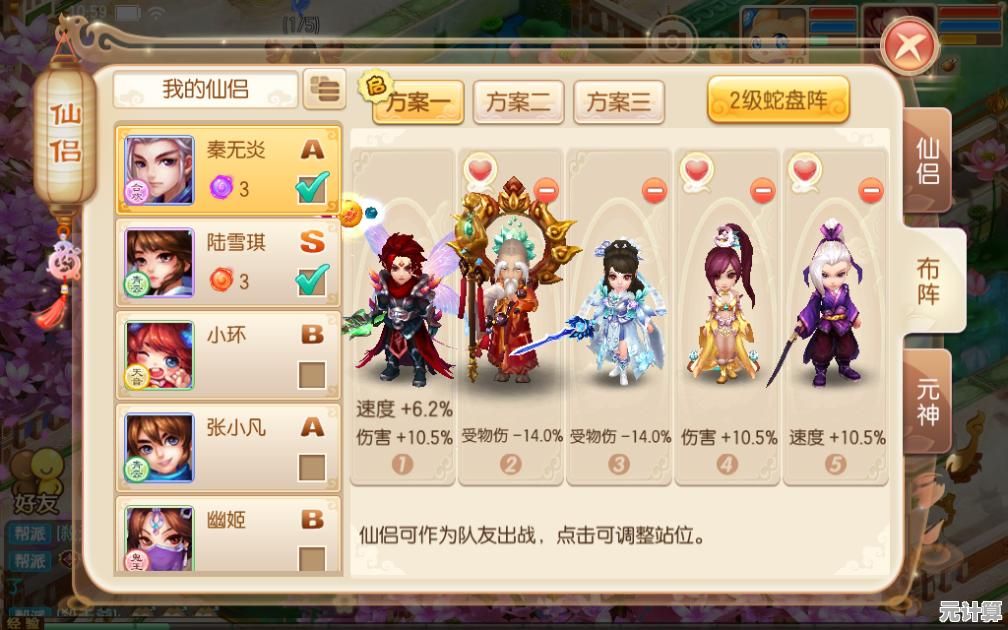This screenshot has width=1008, height=630.
Task: Remove companion from formation slot 2
Action: coord(546,191)
